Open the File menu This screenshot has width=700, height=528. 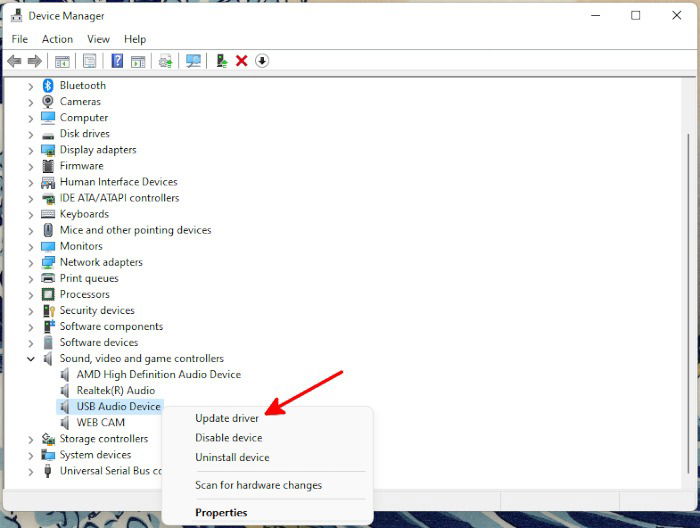(20, 39)
